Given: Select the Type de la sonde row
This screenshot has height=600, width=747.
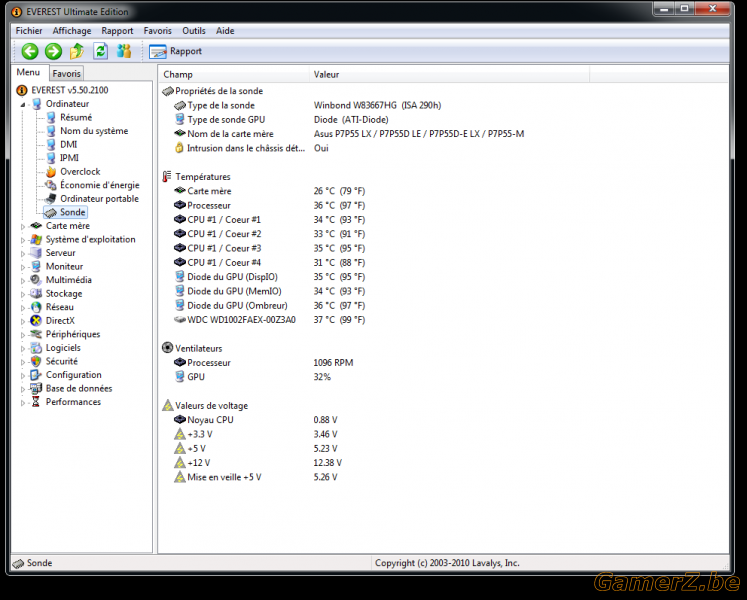Looking at the screenshot, I should click(307, 105).
